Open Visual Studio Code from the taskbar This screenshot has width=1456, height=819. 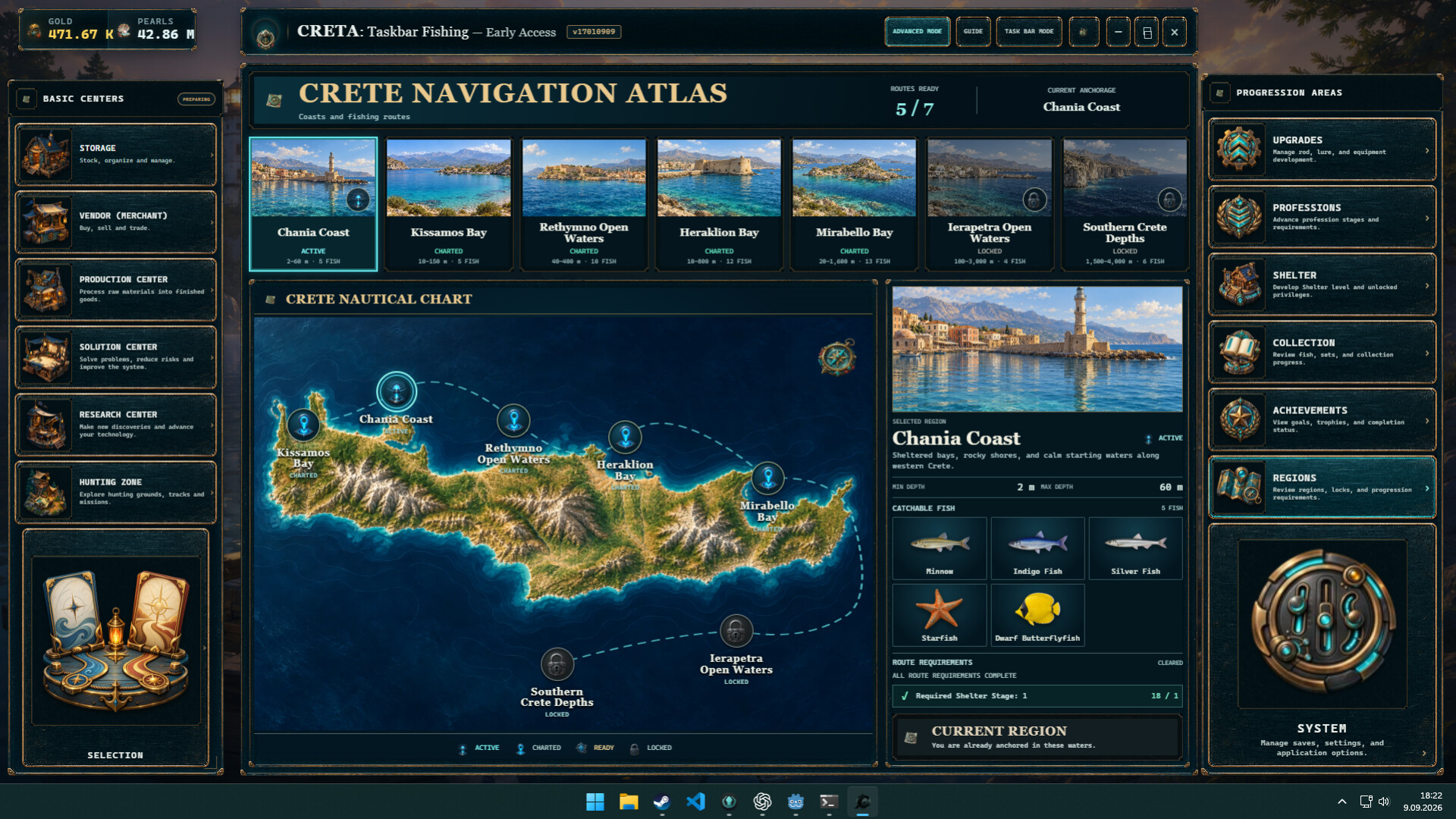click(x=695, y=802)
